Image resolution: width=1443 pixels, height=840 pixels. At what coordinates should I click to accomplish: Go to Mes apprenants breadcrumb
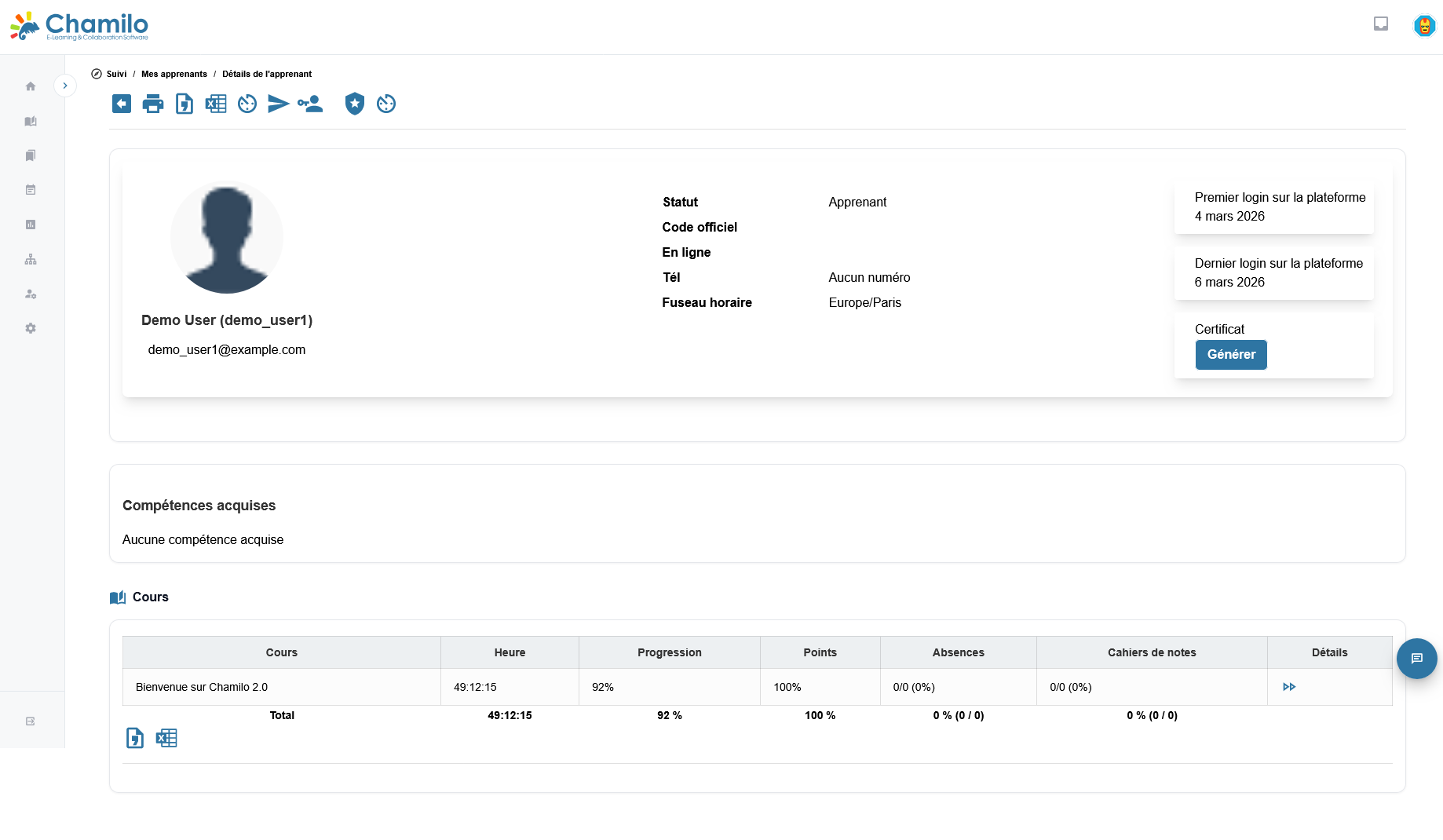pos(174,74)
